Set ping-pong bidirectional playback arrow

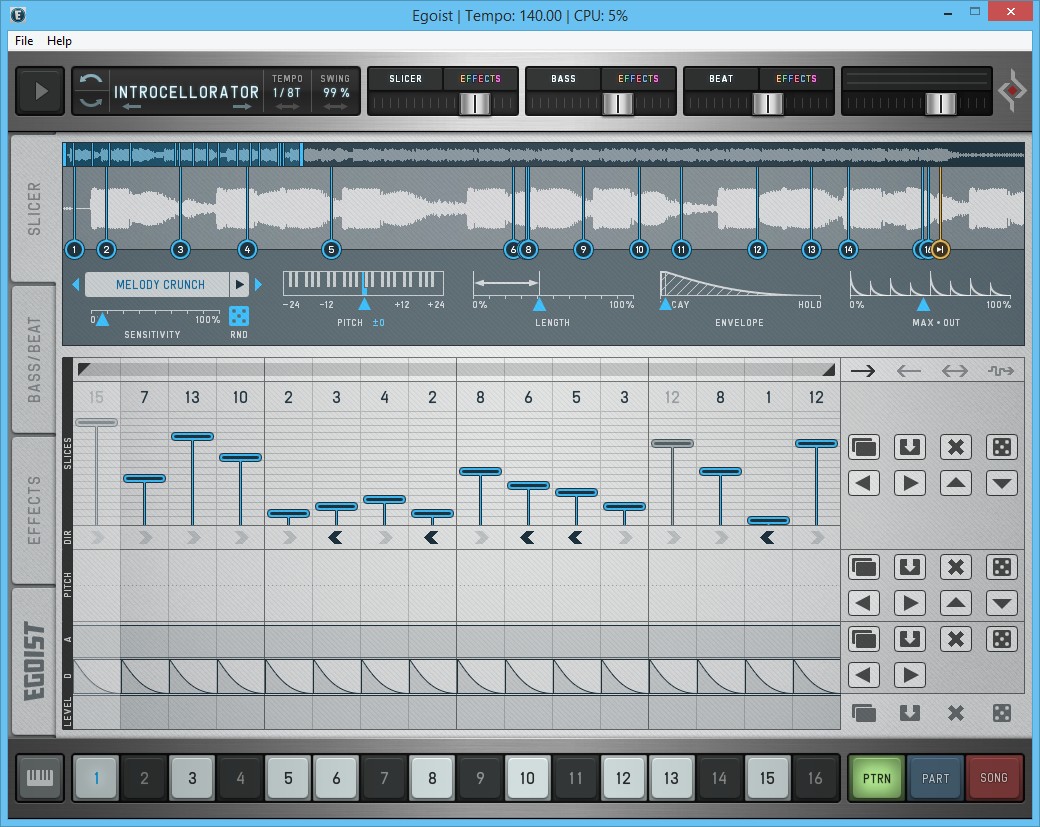coord(954,371)
